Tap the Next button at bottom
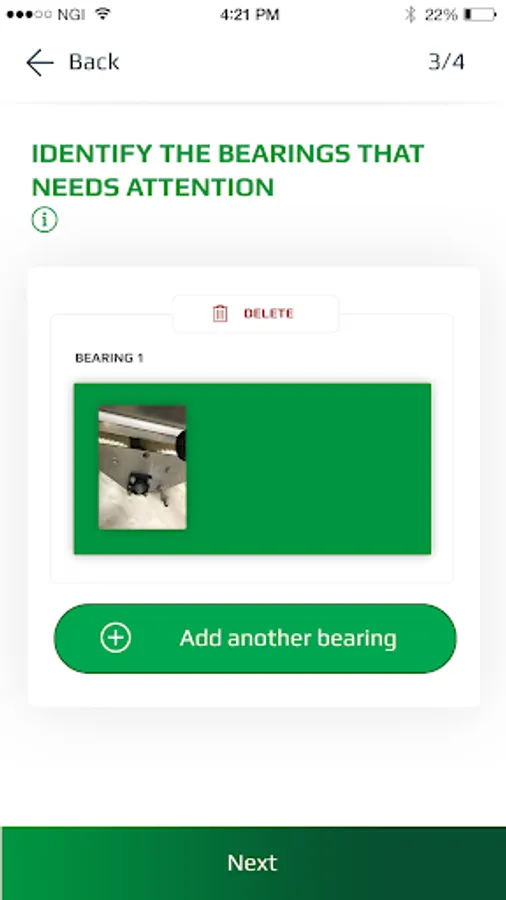This screenshot has height=900, width=506. (253, 863)
